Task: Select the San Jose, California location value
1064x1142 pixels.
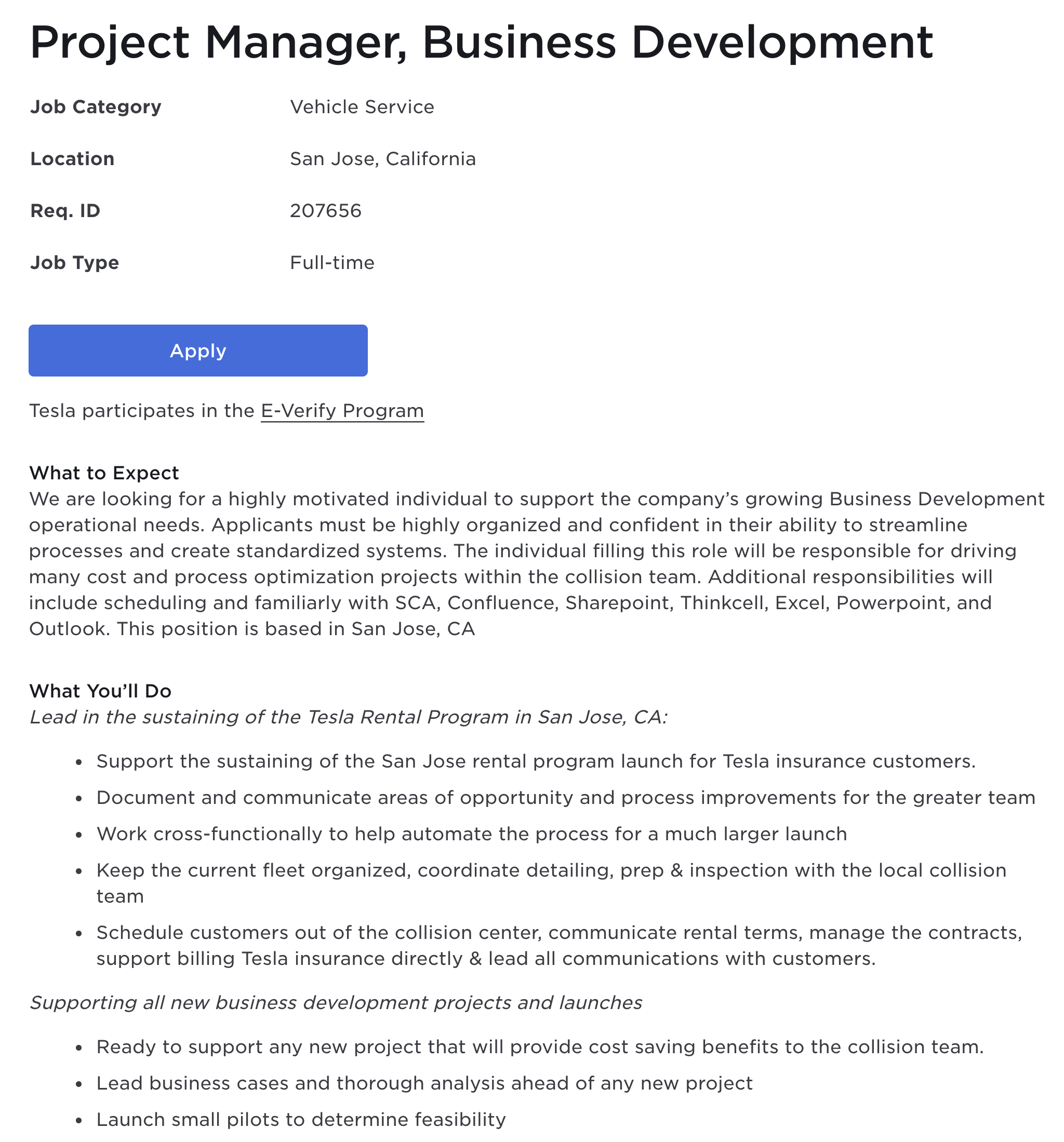Action: coord(382,158)
